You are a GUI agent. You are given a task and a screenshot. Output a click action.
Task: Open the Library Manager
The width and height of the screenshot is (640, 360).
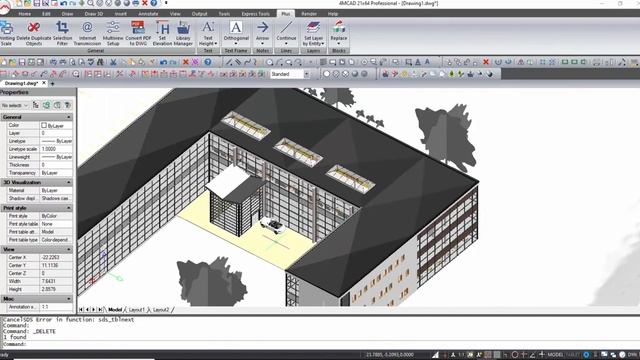coord(183,33)
